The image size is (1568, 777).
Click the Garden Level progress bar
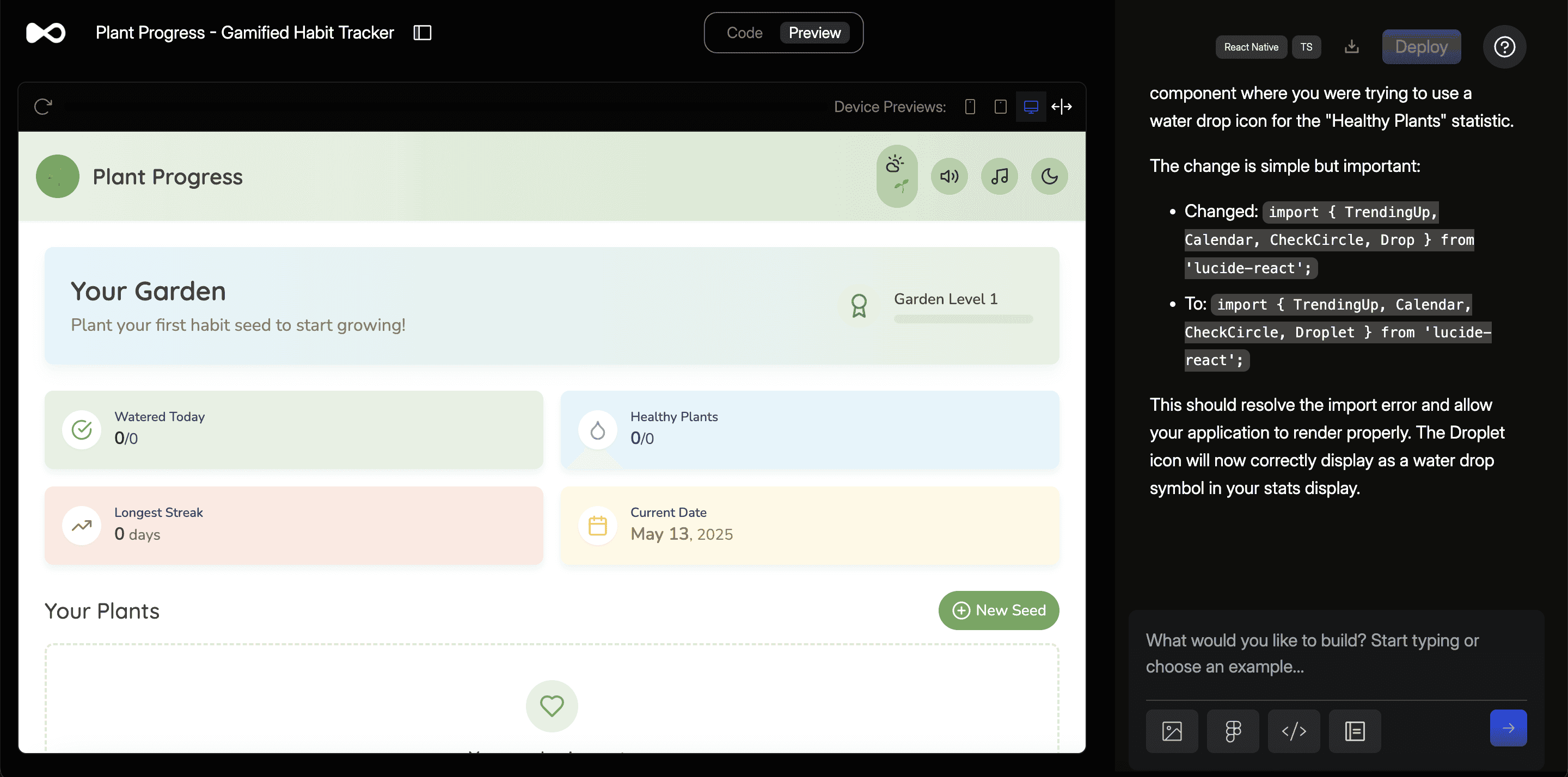963,319
